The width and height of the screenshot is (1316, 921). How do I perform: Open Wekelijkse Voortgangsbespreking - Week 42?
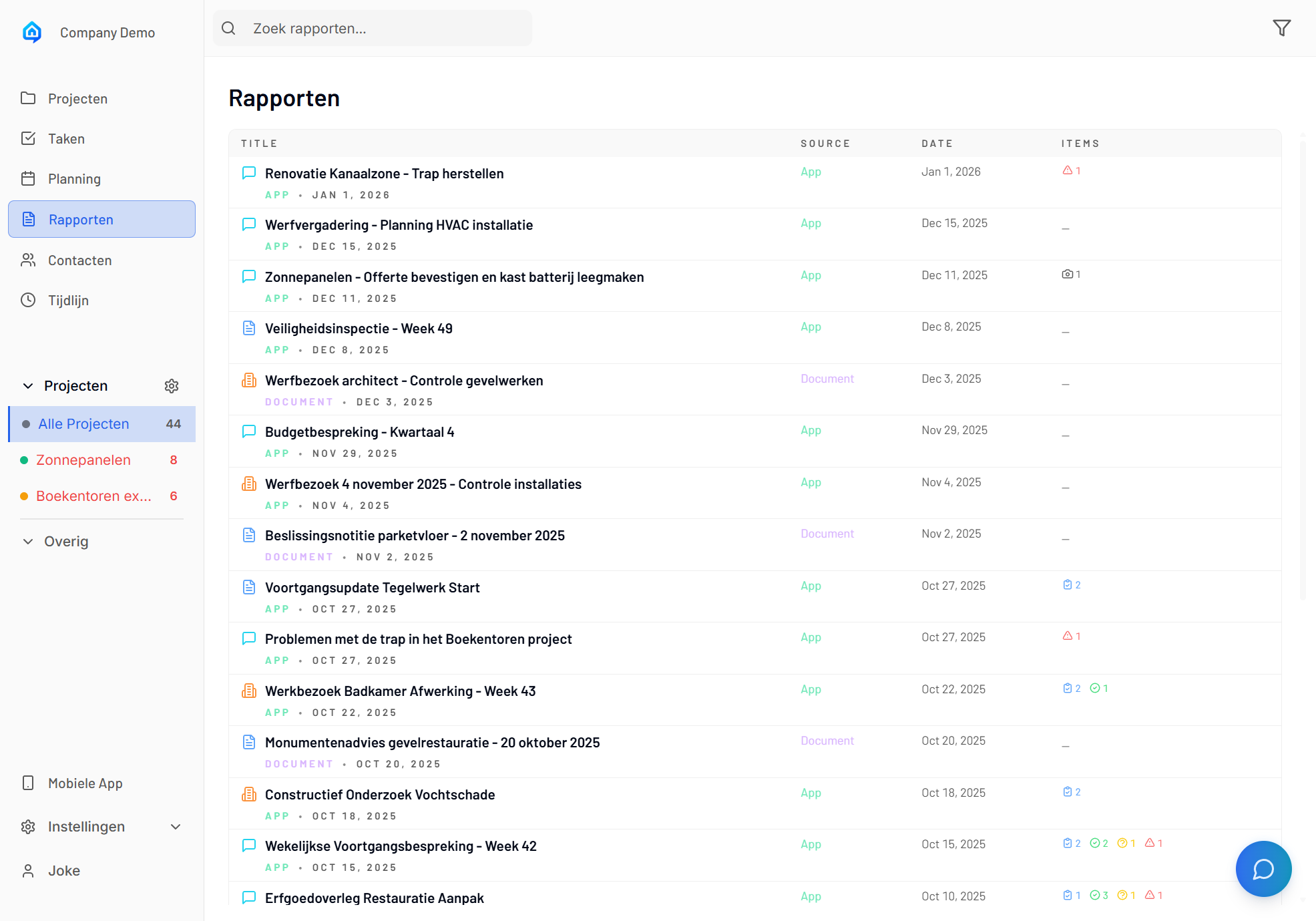point(401,846)
